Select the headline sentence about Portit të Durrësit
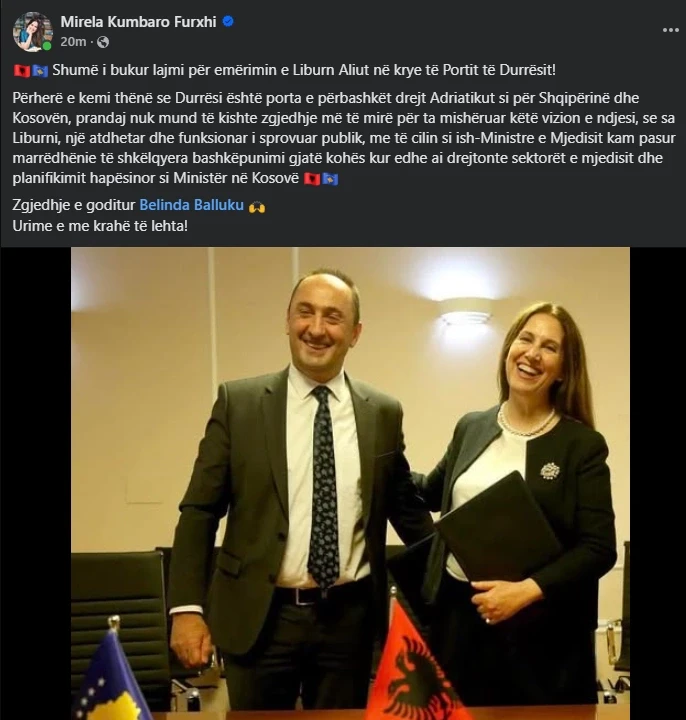The width and height of the screenshot is (686, 720). pyautogui.click(x=304, y=70)
